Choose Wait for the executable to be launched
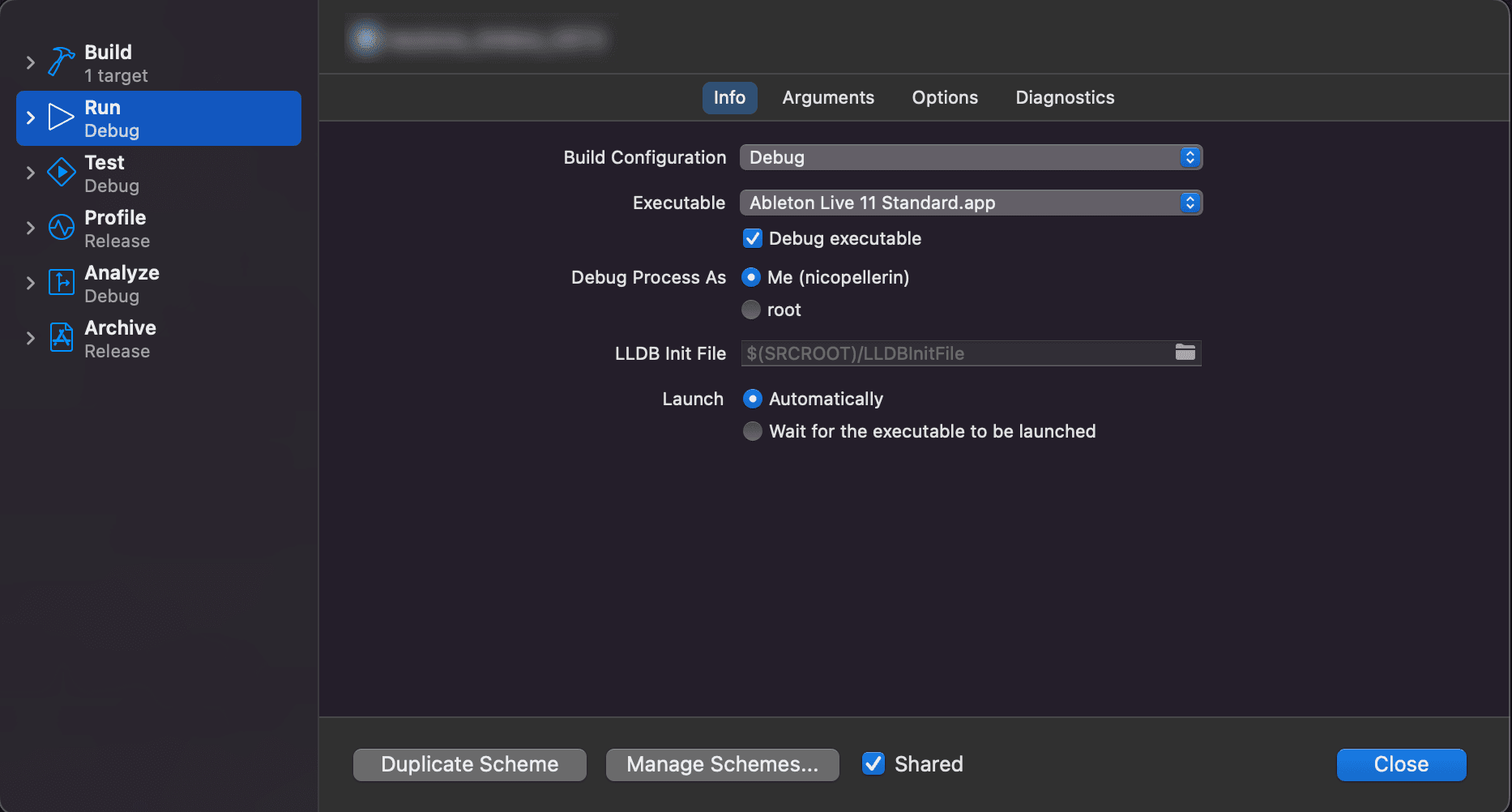Screen dimensions: 1512x812 (x=753, y=431)
